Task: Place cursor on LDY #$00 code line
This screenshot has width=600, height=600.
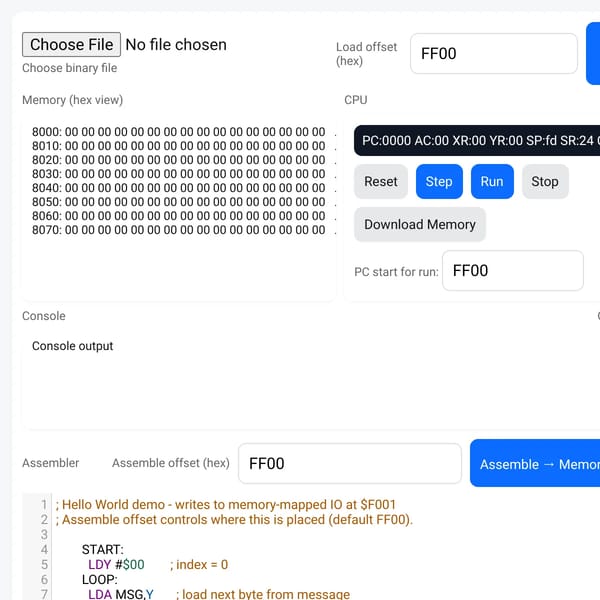Action: point(116,564)
